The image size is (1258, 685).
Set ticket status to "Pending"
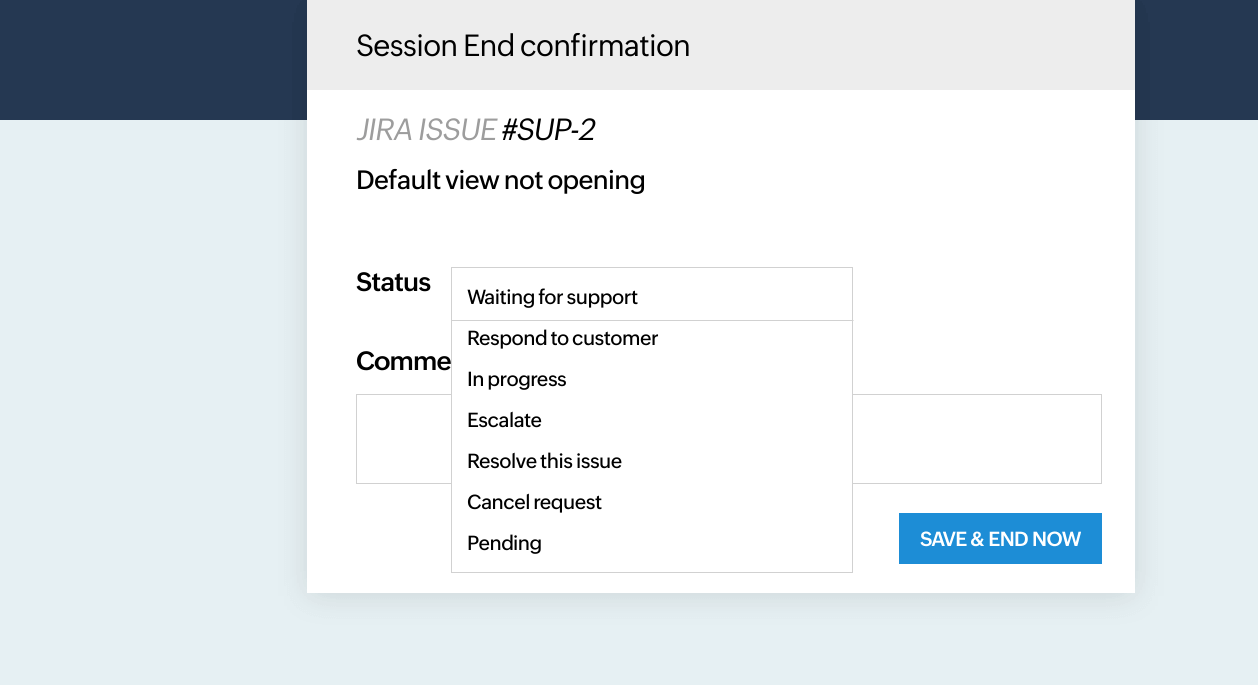point(504,543)
